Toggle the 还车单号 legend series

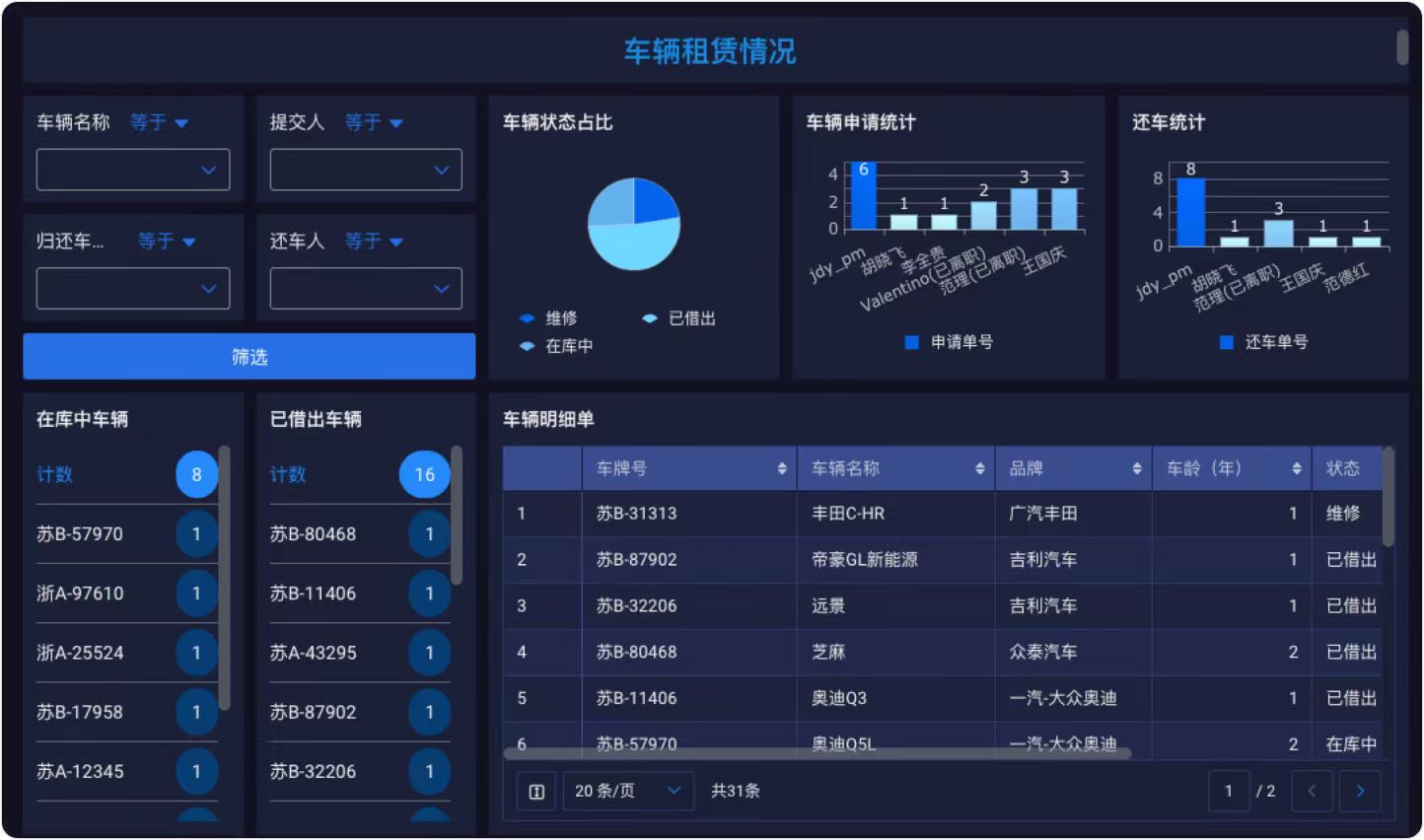tap(1264, 342)
